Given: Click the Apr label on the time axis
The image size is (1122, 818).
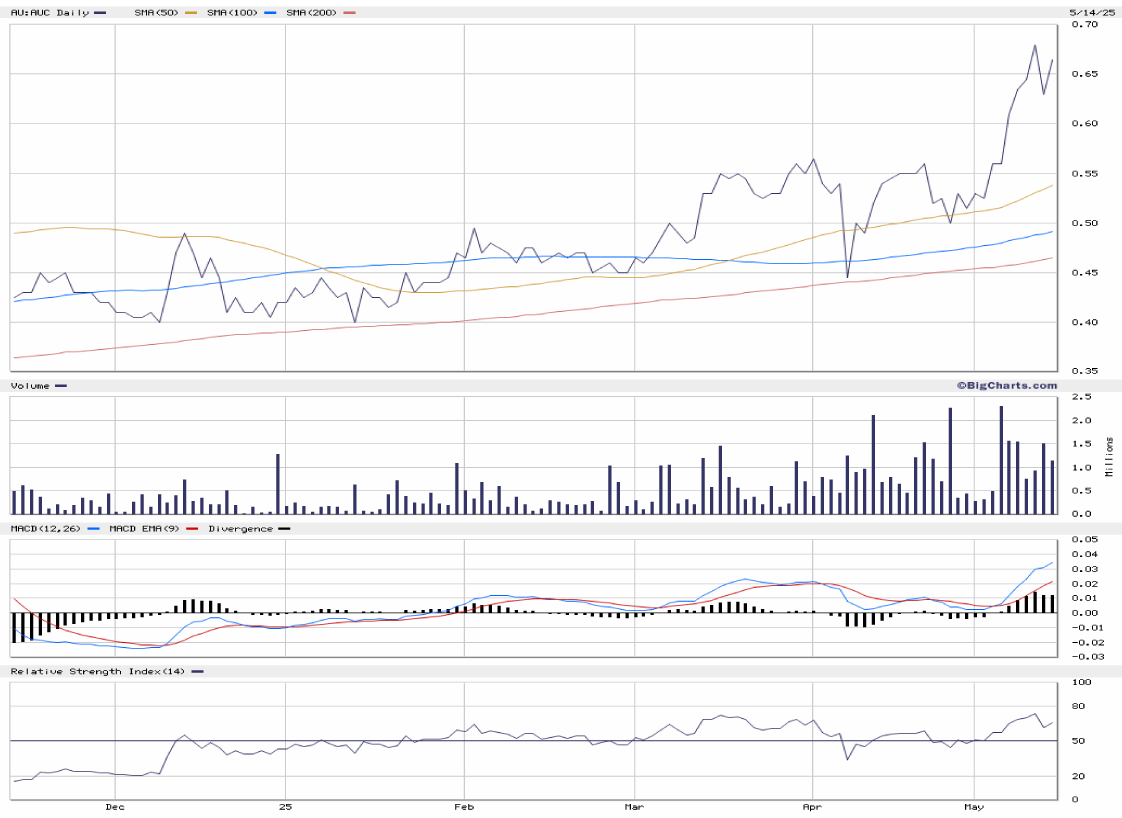Looking at the screenshot, I should 811,806.
